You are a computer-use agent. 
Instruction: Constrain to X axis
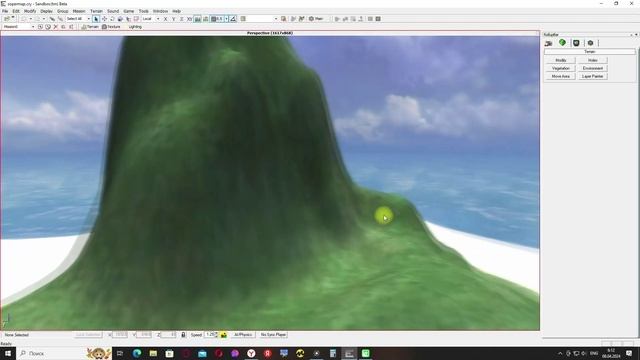(165, 19)
